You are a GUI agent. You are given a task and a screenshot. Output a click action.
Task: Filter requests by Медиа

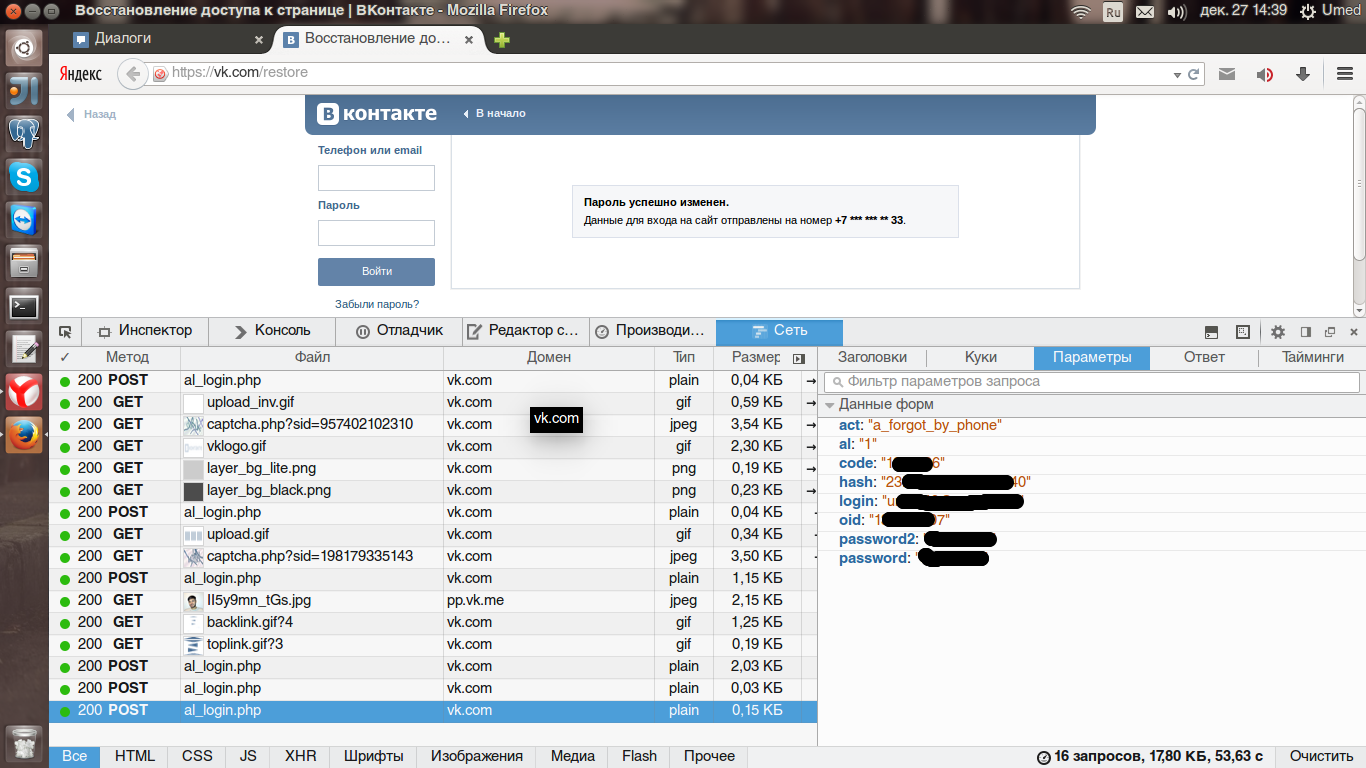coord(573,757)
